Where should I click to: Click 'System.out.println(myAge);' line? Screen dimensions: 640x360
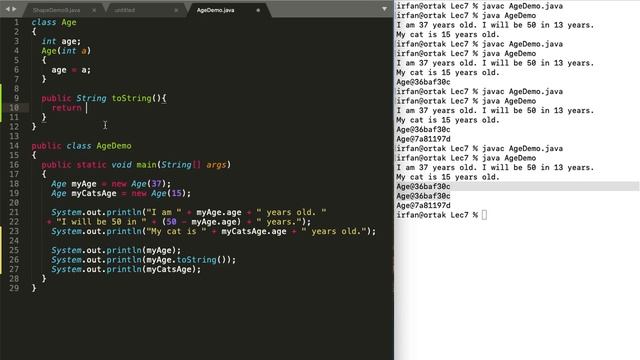116,250
